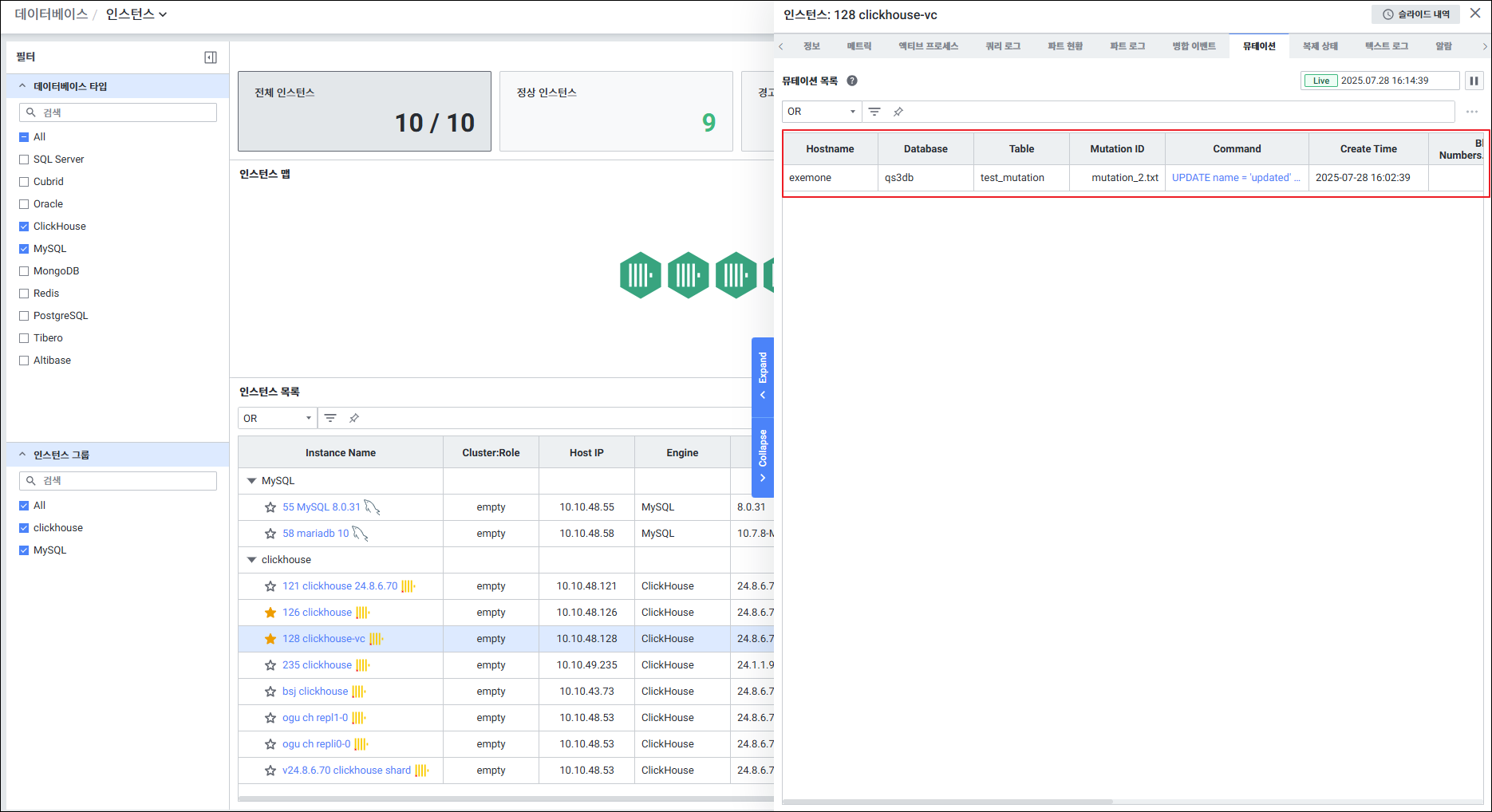Uncheck the clickhouse instance group checkbox
This screenshot has height=812, width=1492.
click(24, 528)
